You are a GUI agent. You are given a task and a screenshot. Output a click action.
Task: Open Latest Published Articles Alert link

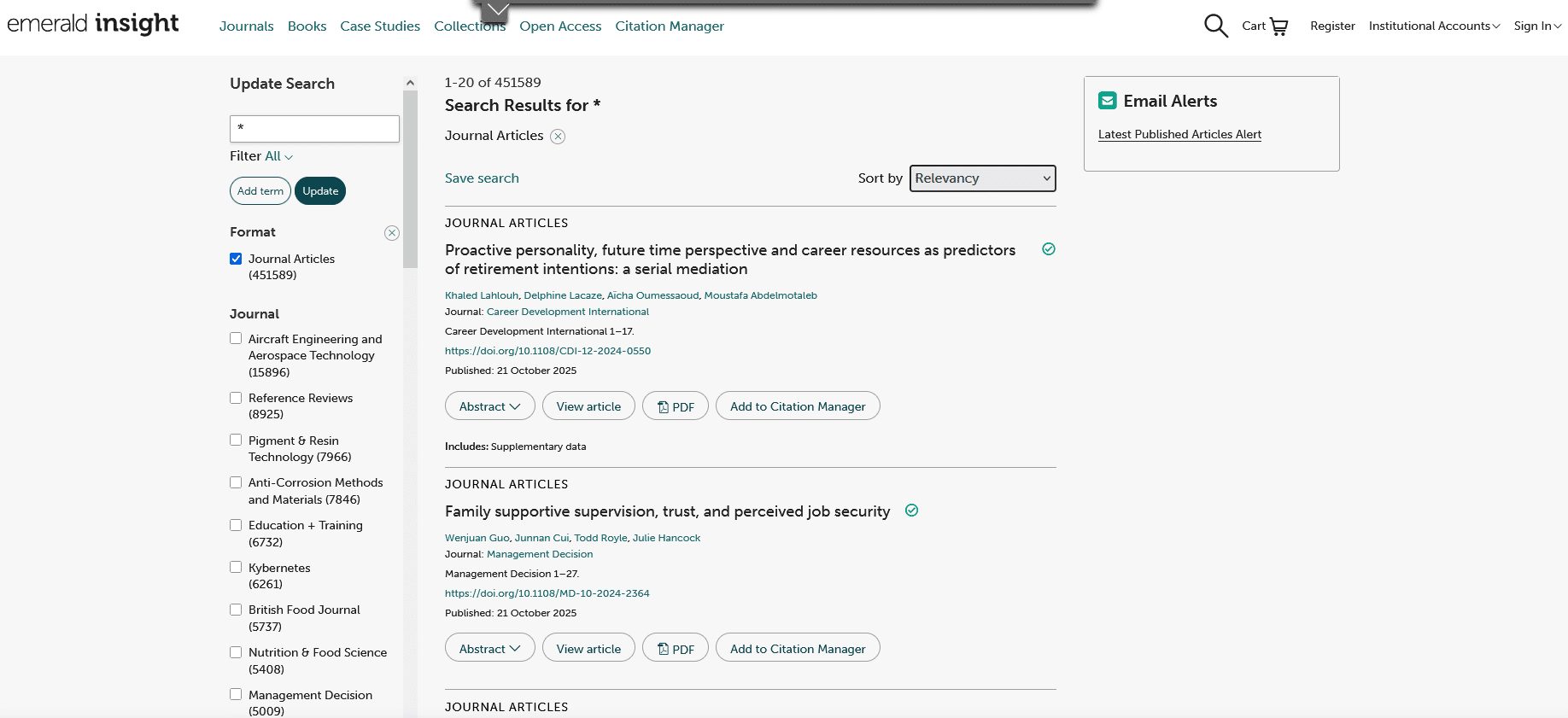pos(1179,134)
